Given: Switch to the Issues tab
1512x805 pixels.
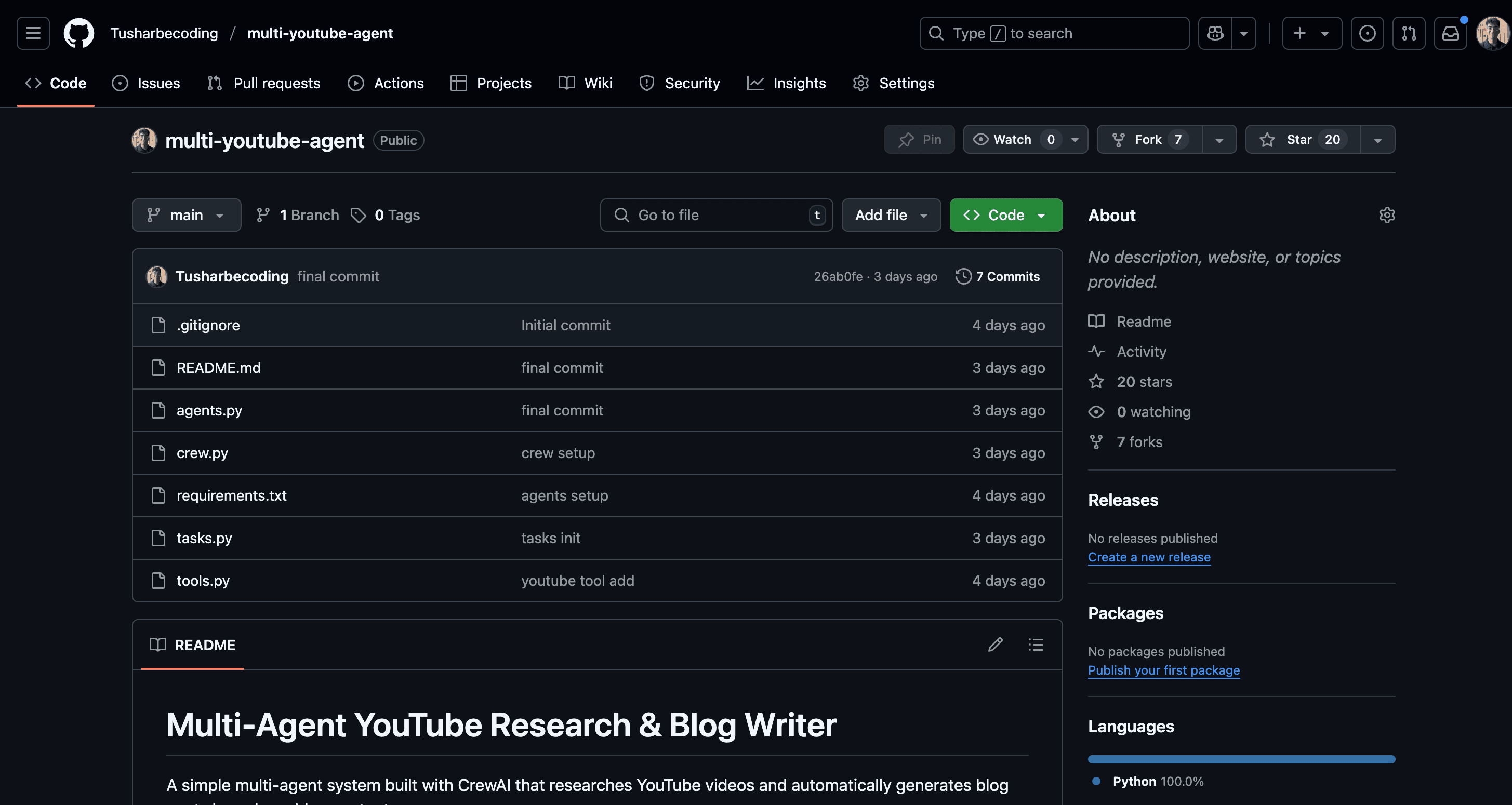Looking at the screenshot, I should pyautogui.click(x=146, y=83).
